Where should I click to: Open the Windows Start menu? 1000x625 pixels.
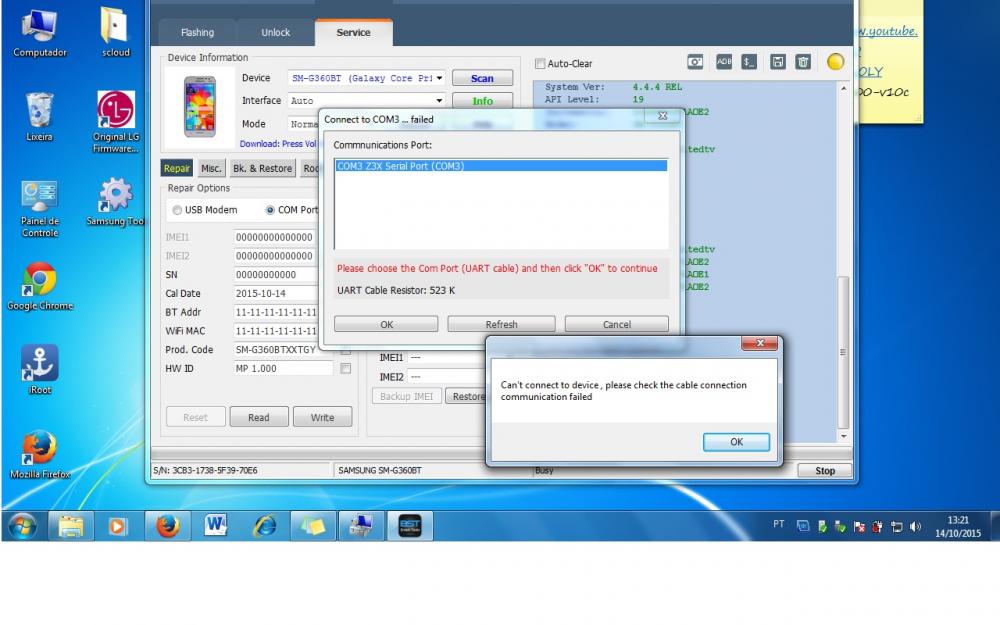coord(22,526)
